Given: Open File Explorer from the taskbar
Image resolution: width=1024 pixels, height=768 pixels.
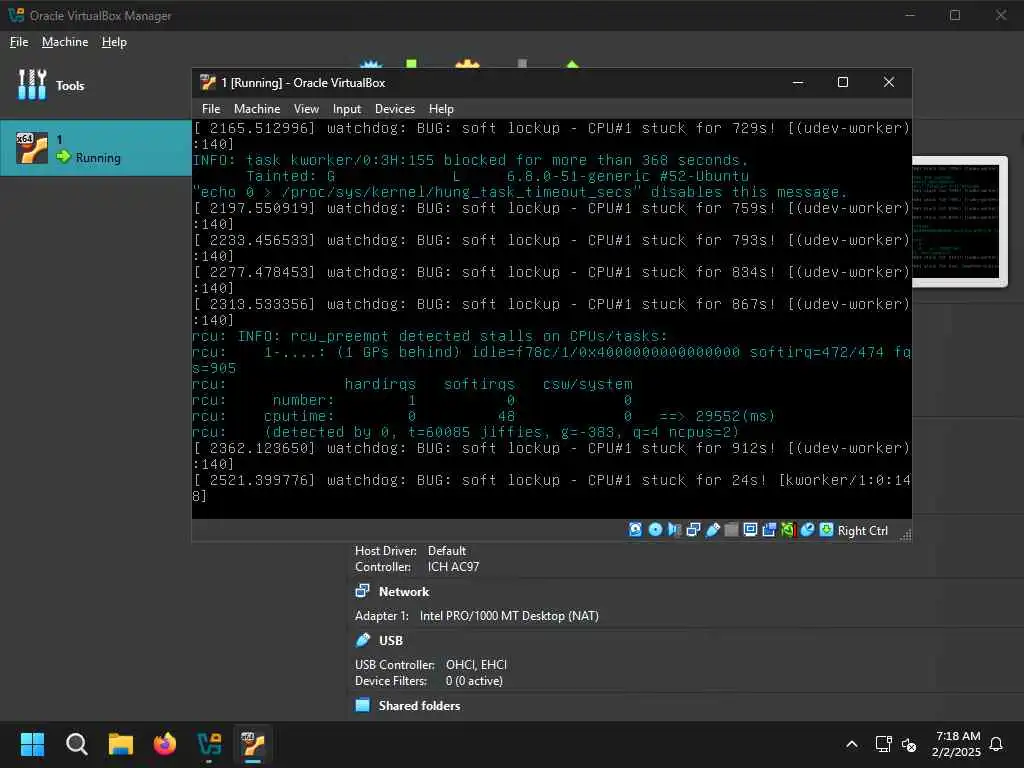Looking at the screenshot, I should pyautogui.click(x=121, y=744).
